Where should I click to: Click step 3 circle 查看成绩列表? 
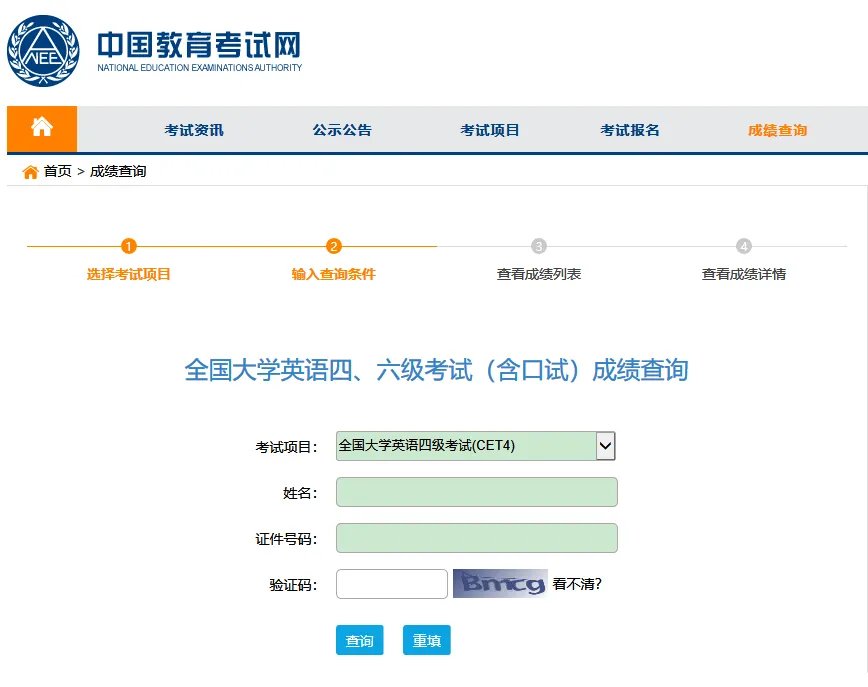point(540,245)
